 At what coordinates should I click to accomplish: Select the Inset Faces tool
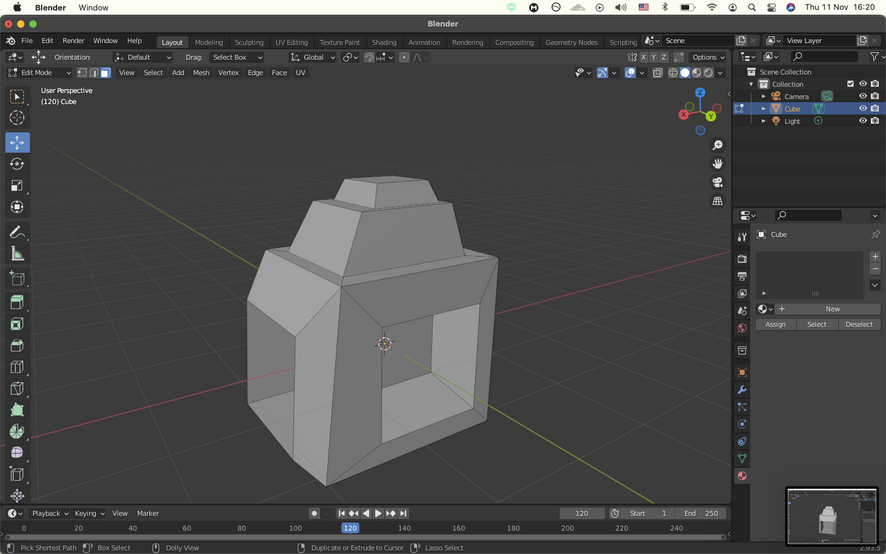point(17,323)
